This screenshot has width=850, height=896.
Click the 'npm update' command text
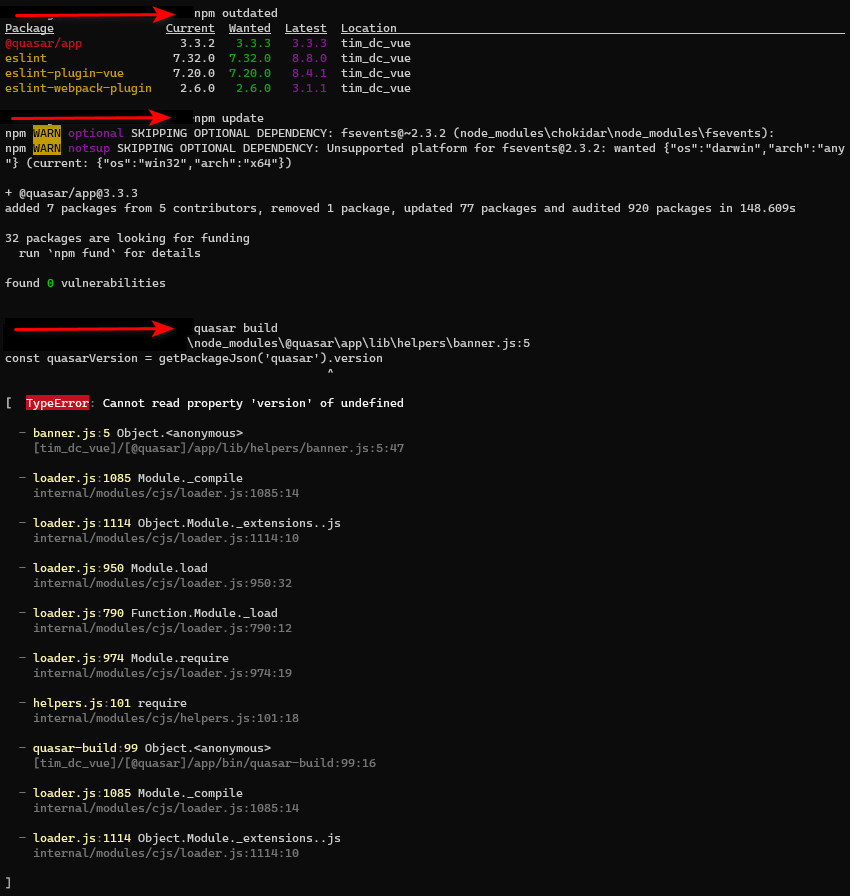[x=229, y=118]
